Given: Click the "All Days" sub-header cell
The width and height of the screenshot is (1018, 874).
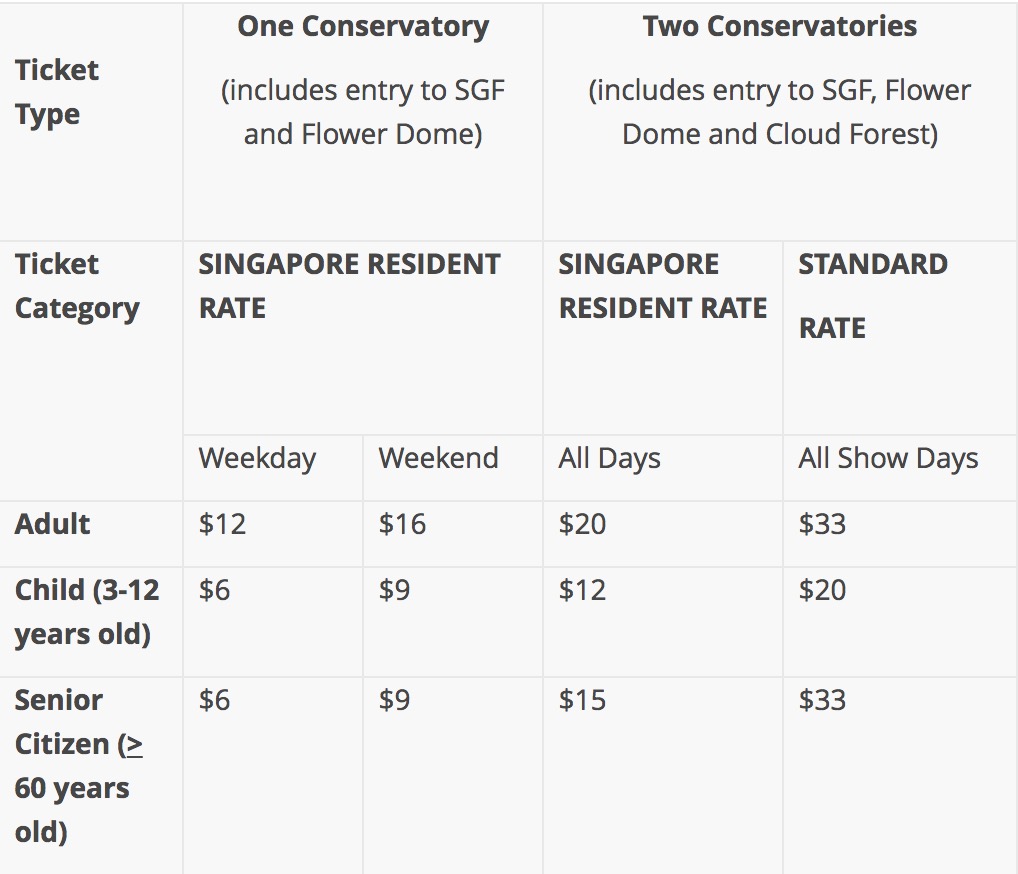Looking at the screenshot, I should pos(609,459).
